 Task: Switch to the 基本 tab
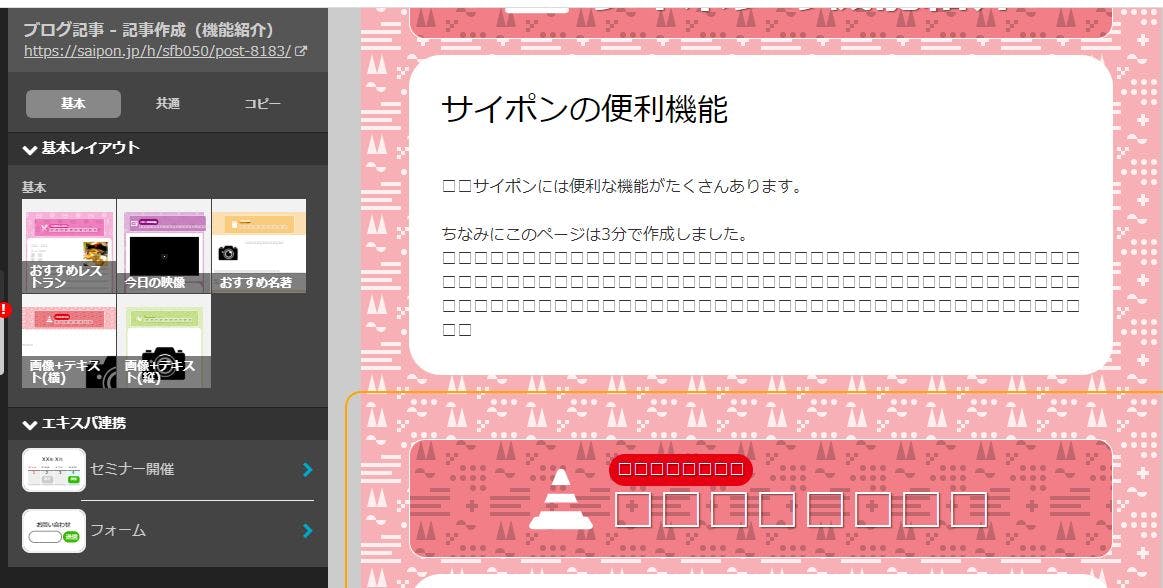[x=73, y=104]
